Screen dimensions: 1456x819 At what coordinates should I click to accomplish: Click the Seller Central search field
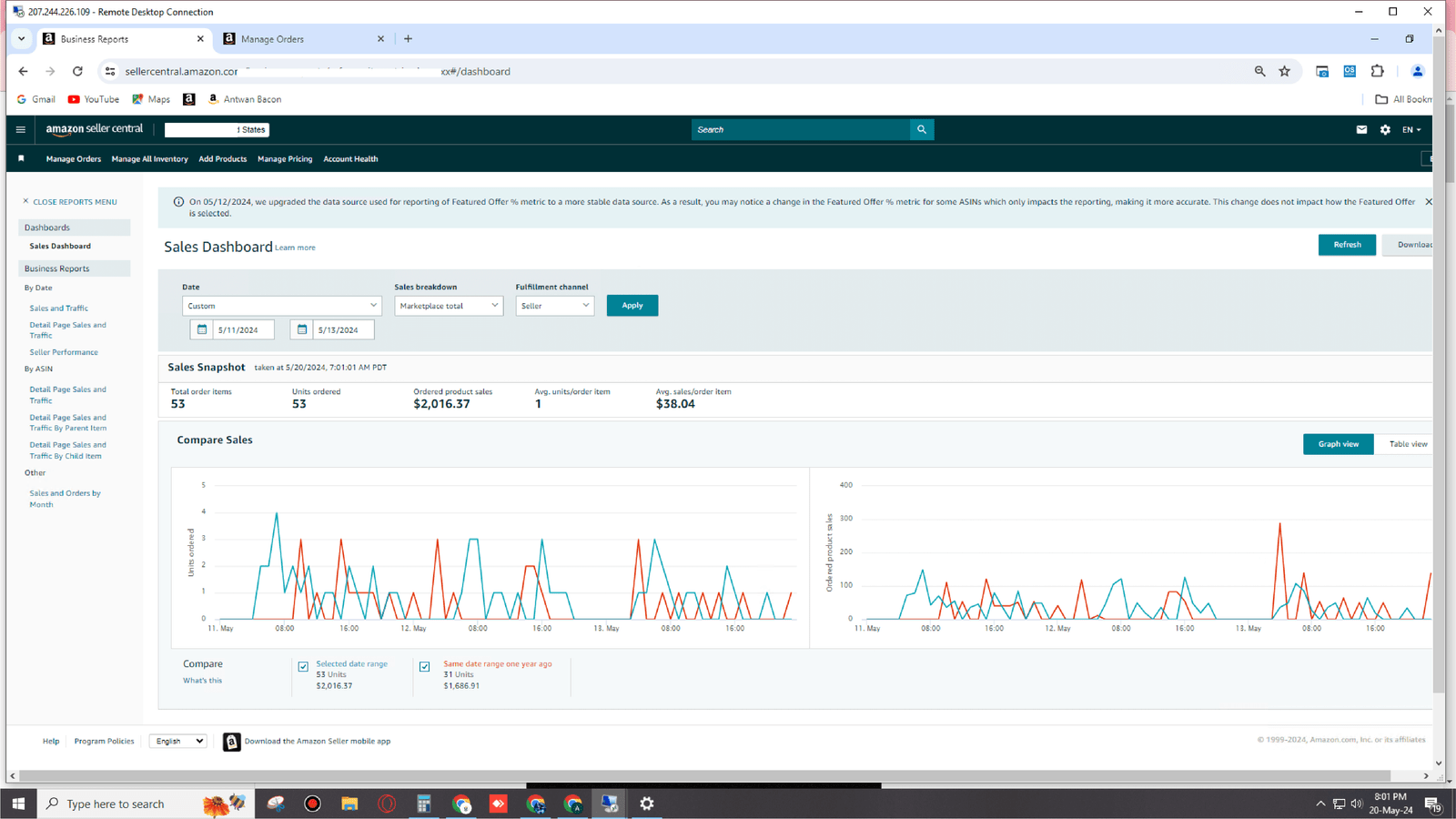[801, 129]
